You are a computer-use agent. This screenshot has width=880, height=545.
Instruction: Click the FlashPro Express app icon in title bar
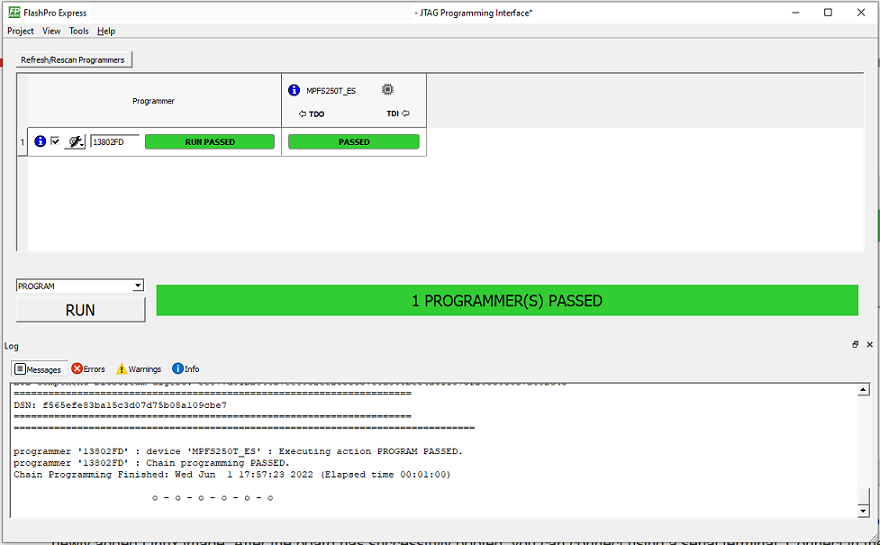coord(14,12)
